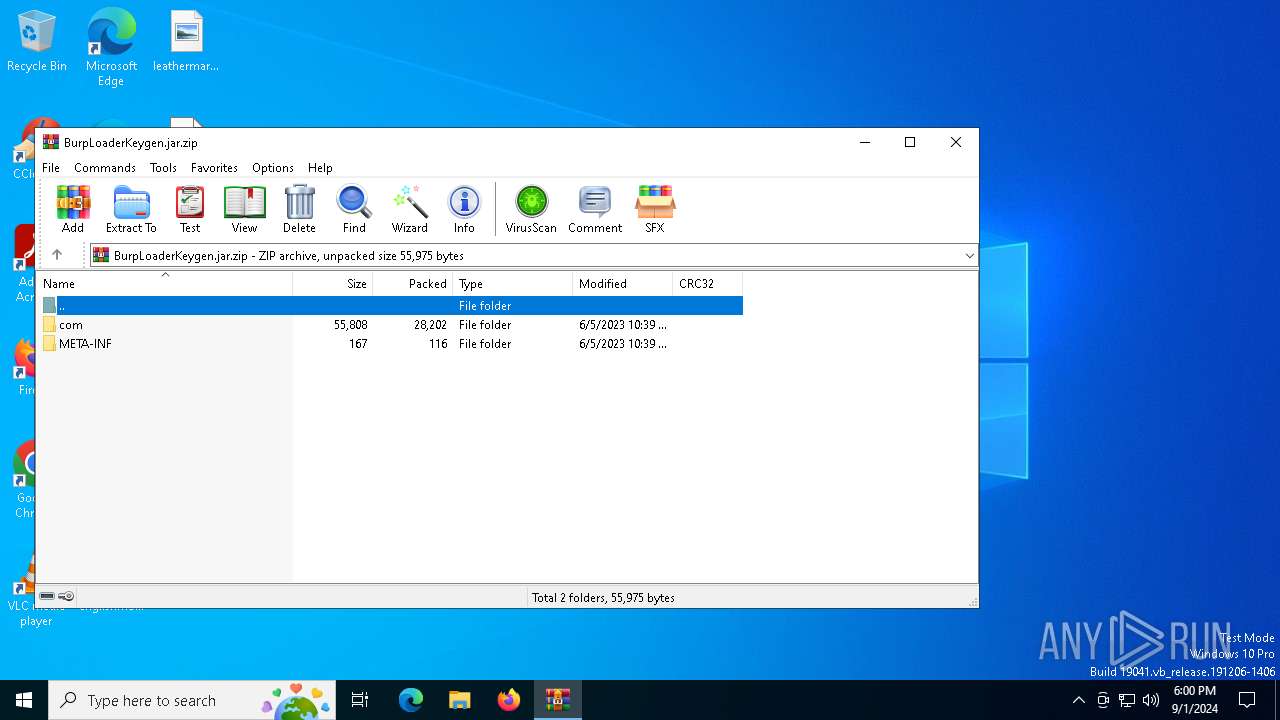Open the Tools menu
Screen dimensions: 1280x720
click(163, 168)
